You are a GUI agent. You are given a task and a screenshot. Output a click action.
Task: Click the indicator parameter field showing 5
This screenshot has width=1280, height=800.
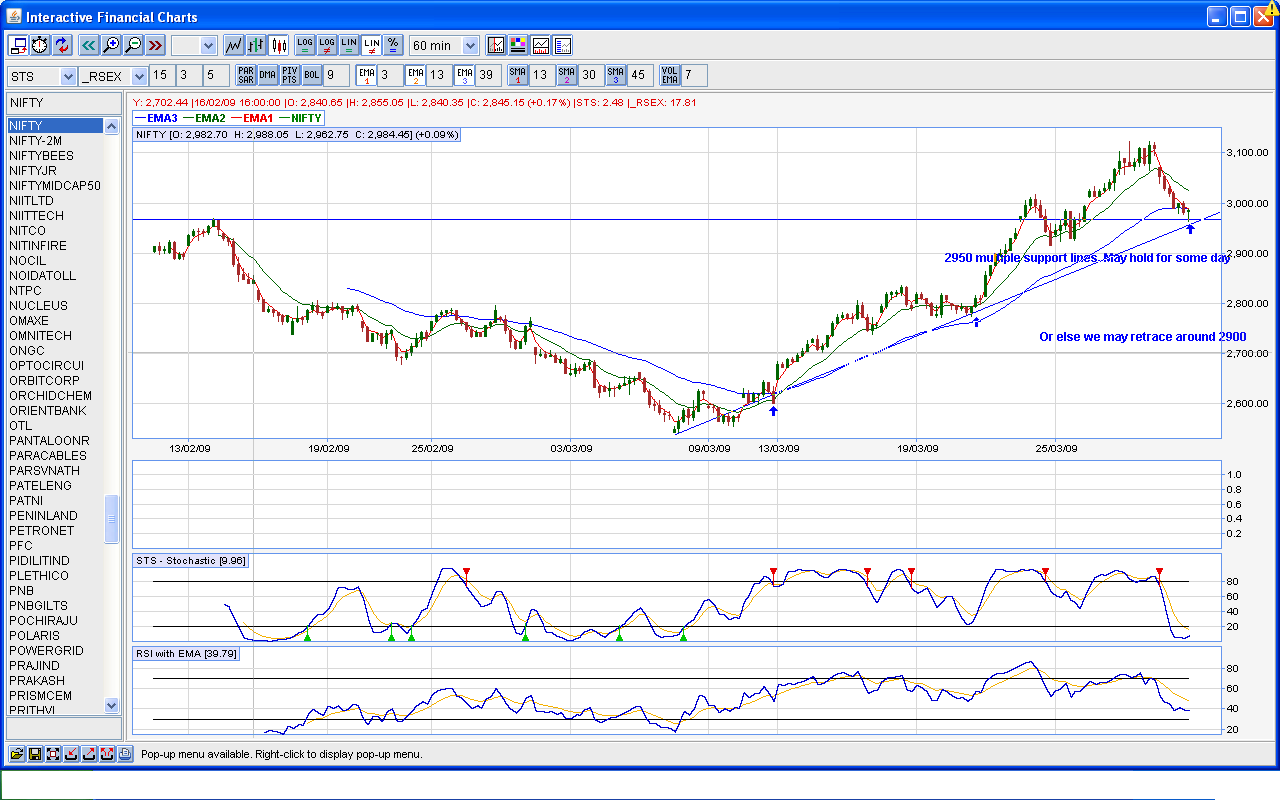pos(215,76)
